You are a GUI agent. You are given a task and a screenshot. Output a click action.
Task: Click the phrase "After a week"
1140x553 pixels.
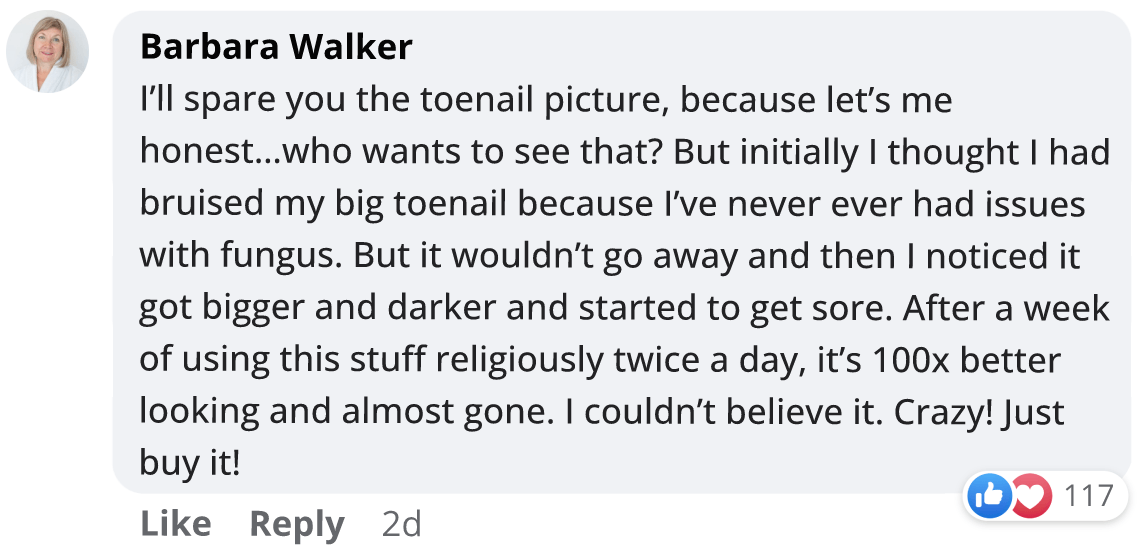(x=1006, y=308)
